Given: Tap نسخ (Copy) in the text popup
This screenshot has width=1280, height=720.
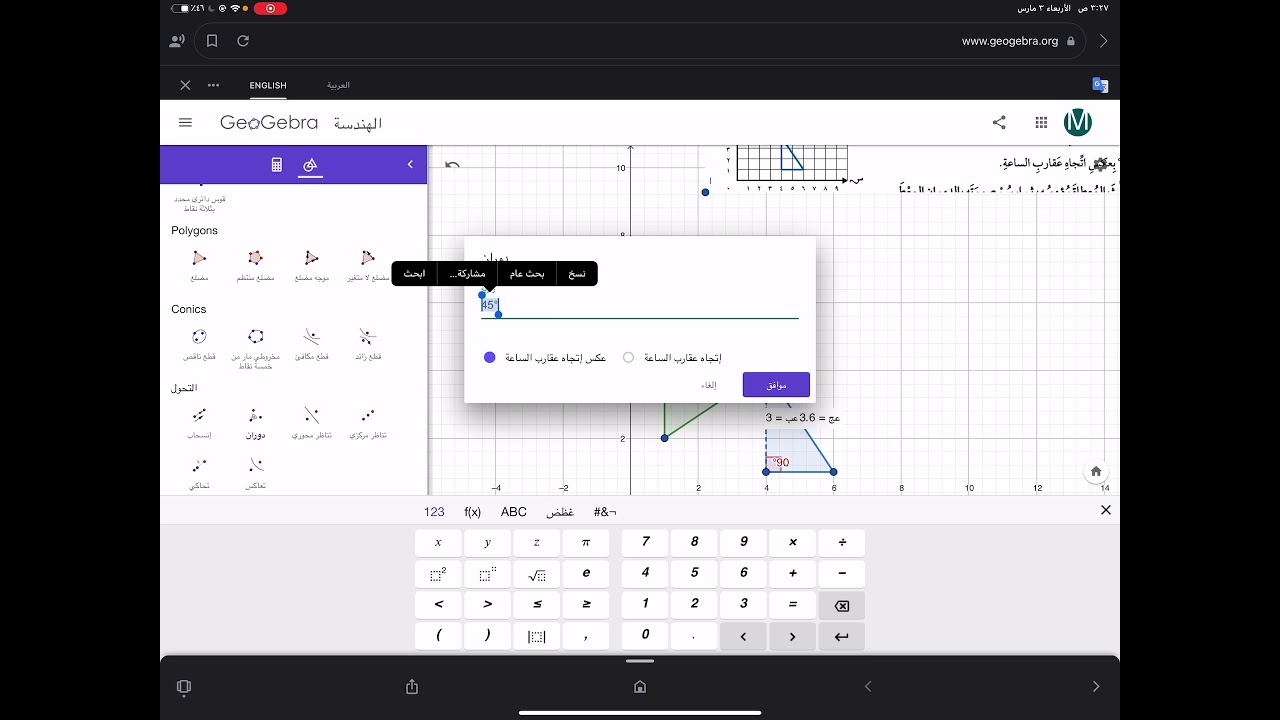Looking at the screenshot, I should (577, 273).
